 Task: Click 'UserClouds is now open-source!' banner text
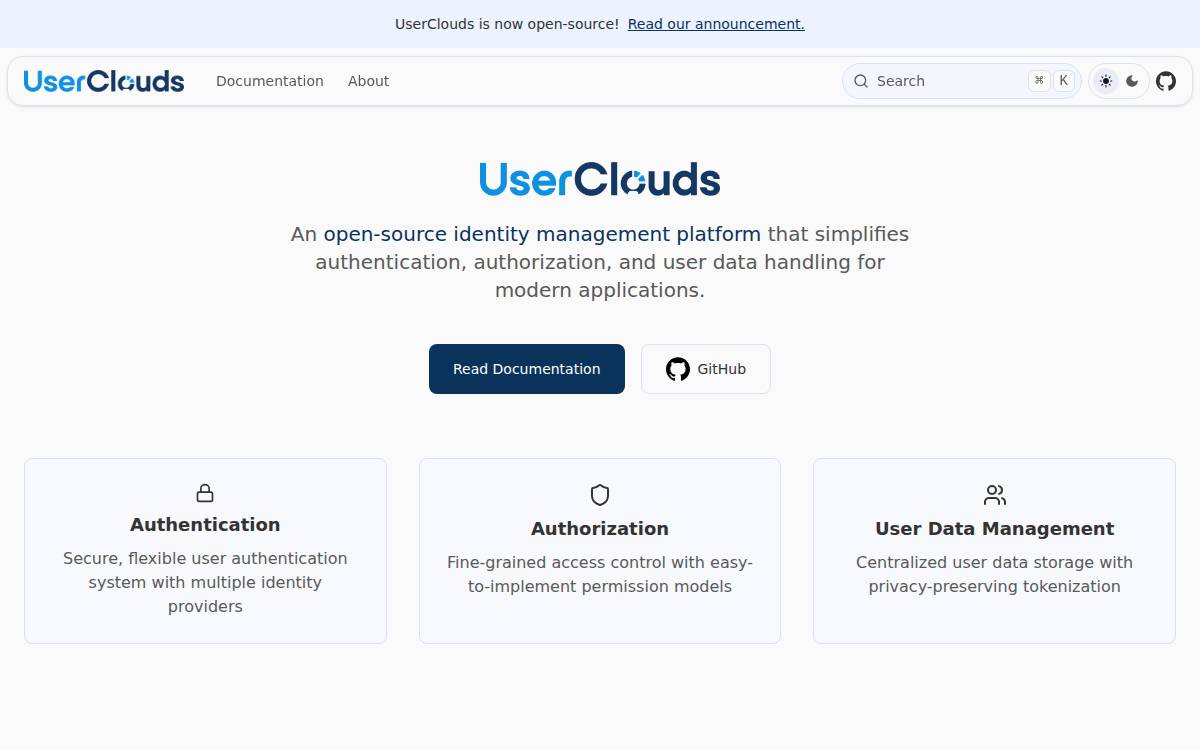click(x=507, y=24)
